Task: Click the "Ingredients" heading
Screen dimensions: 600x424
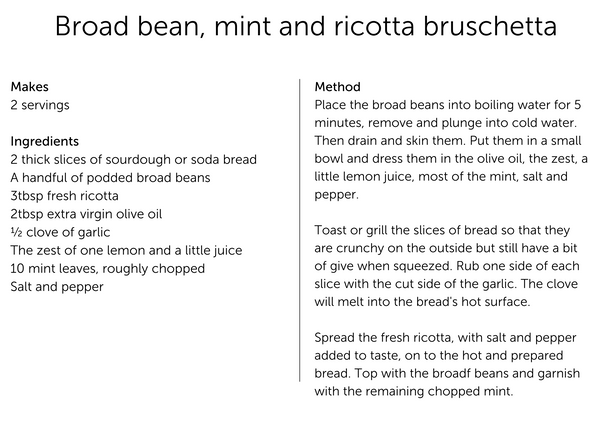Action: pos(45,141)
